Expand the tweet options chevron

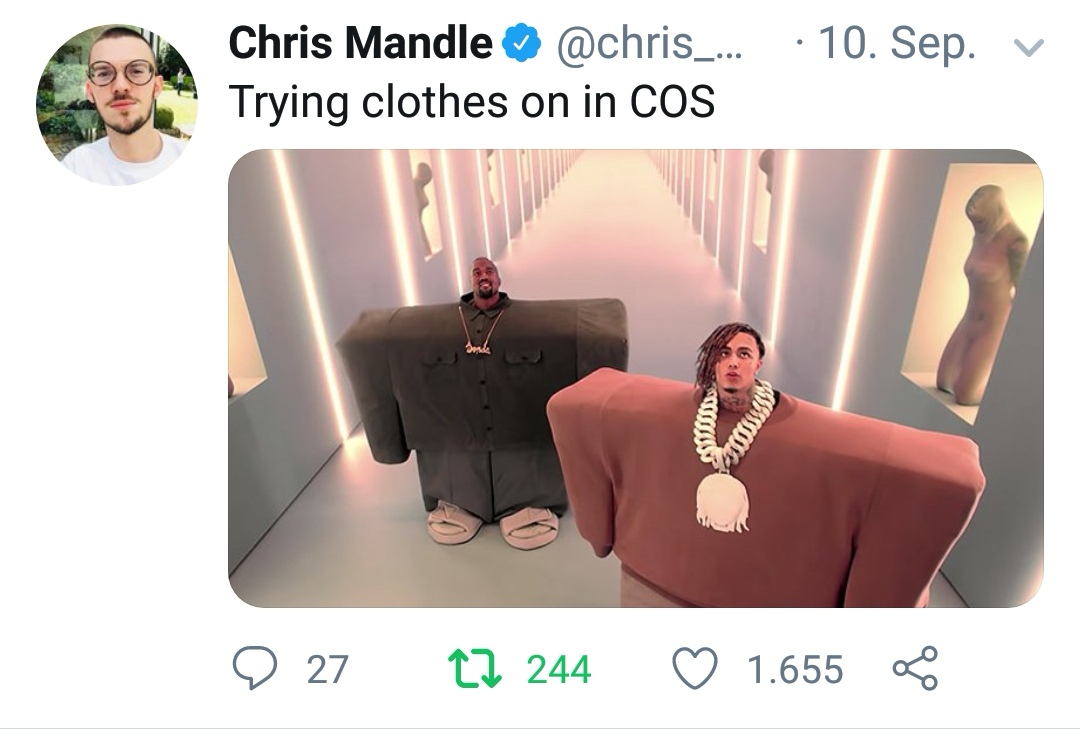[1029, 47]
